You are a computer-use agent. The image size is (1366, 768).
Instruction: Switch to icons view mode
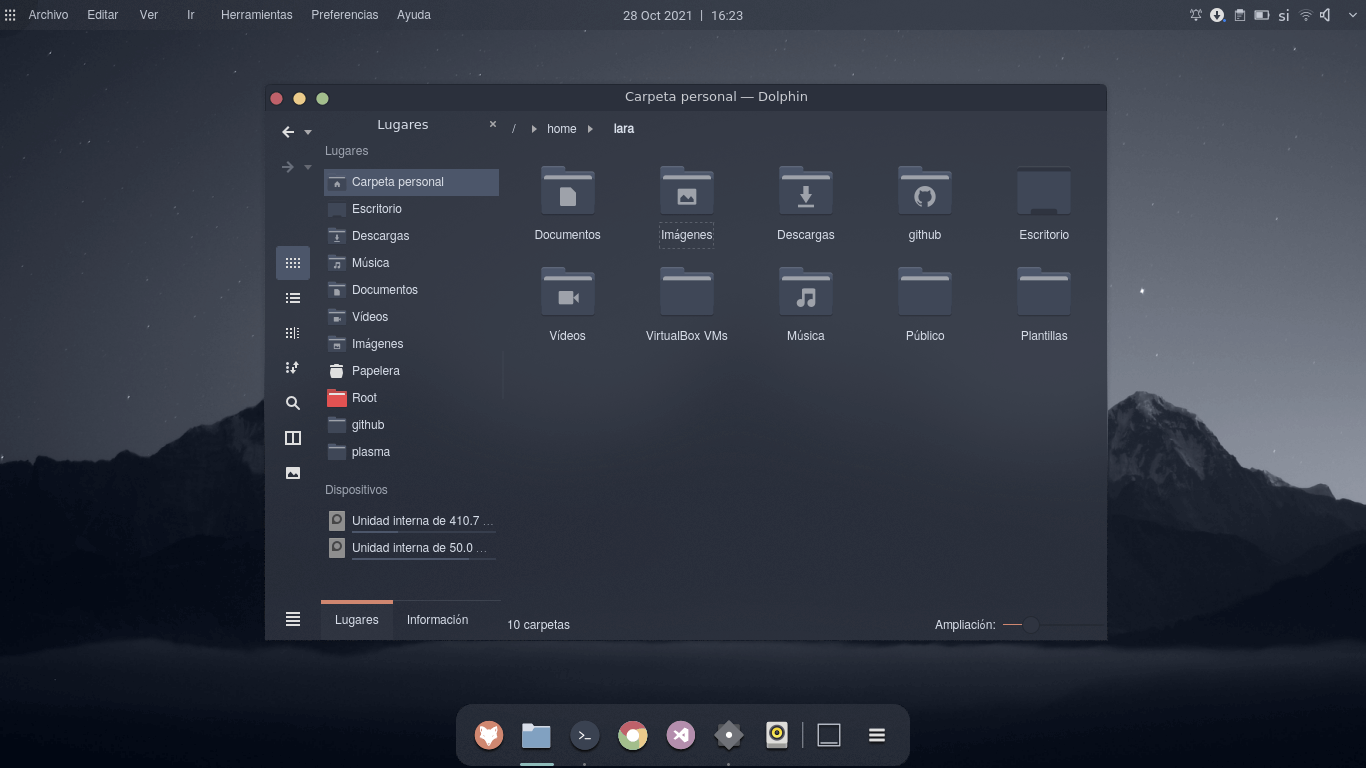point(293,263)
